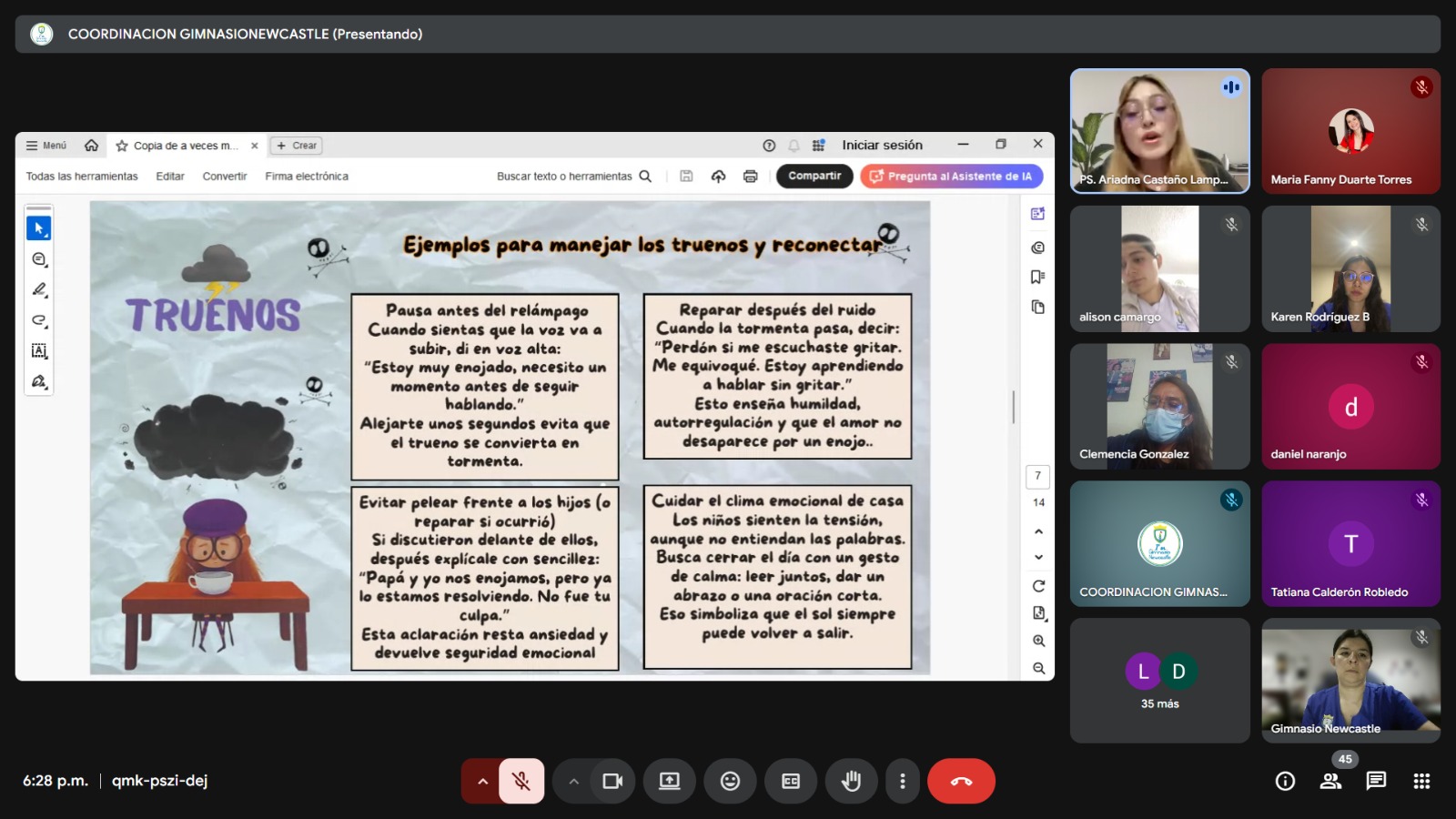Viewport: 1456px width, 819px height.
Task: Select the comment zoom tool in sidebar
Action: pyautogui.click(x=39, y=259)
